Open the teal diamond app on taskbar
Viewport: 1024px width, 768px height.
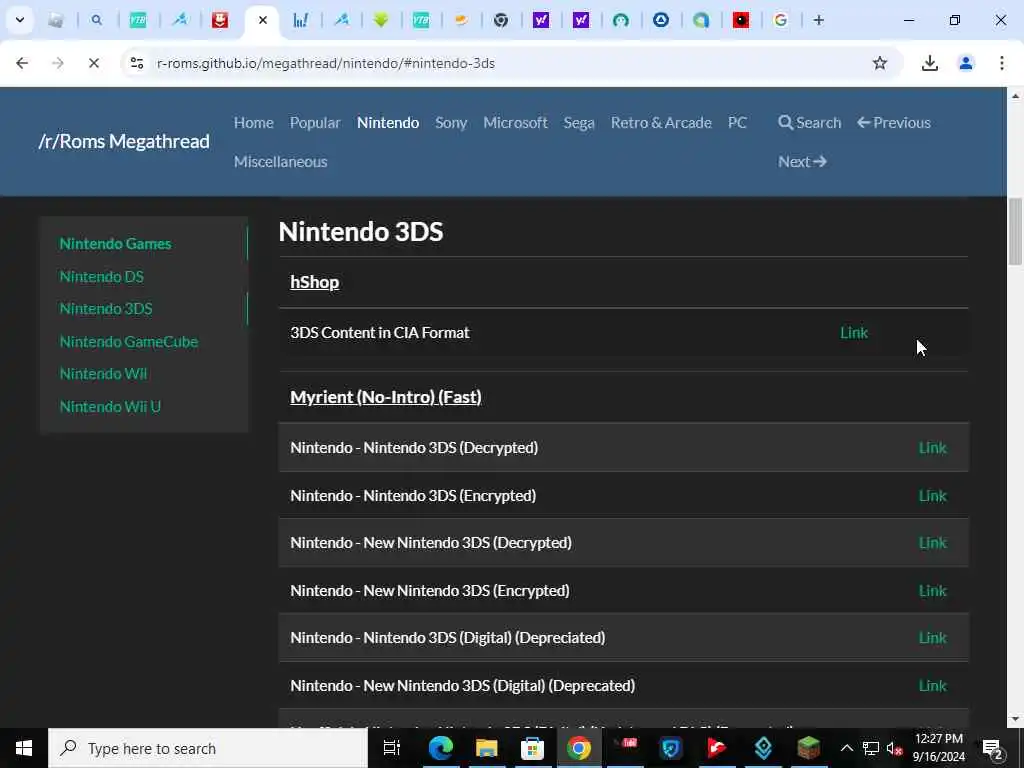pos(763,748)
